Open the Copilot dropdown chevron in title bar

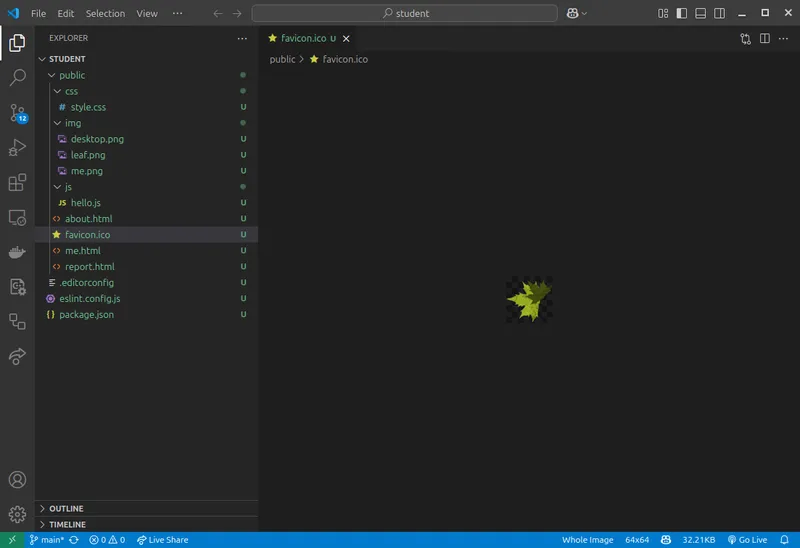pyautogui.click(x=585, y=13)
